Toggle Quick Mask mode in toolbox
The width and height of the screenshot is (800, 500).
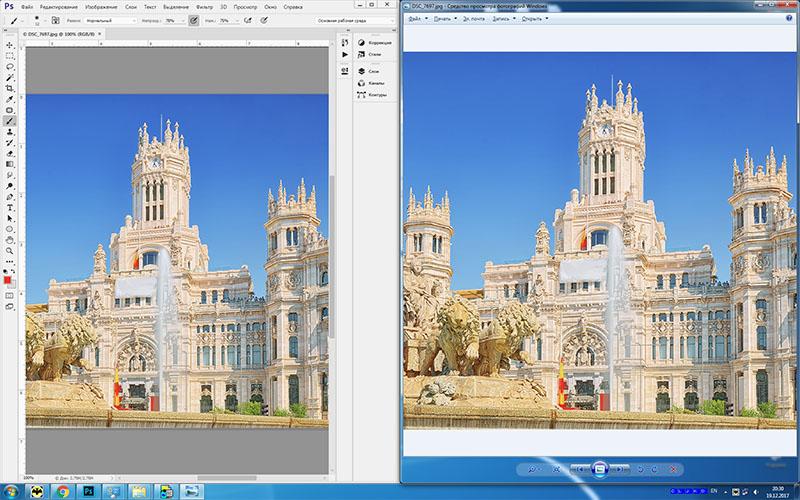pyautogui.click(x=9, y=295)
